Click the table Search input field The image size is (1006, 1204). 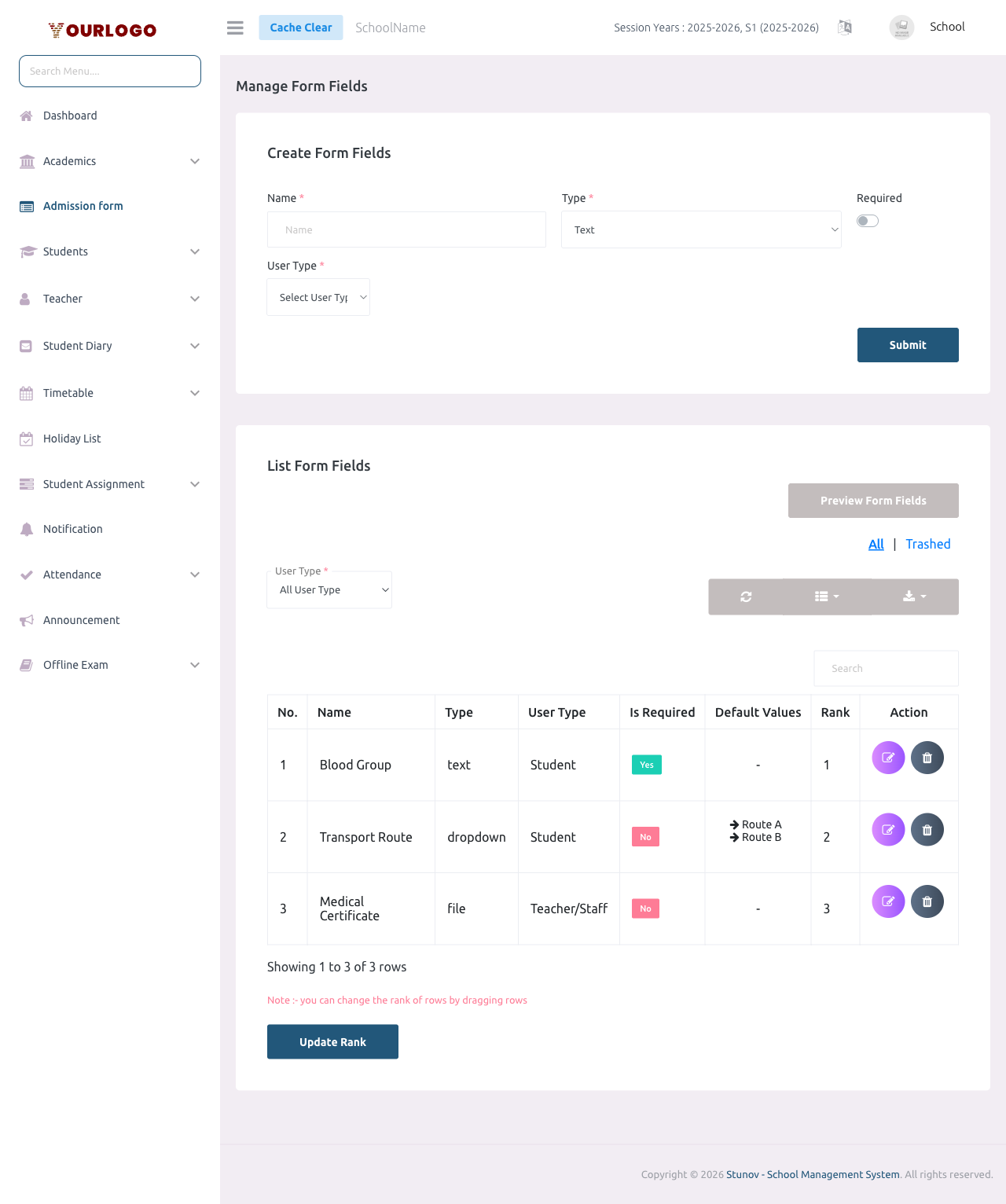[886, 668]
